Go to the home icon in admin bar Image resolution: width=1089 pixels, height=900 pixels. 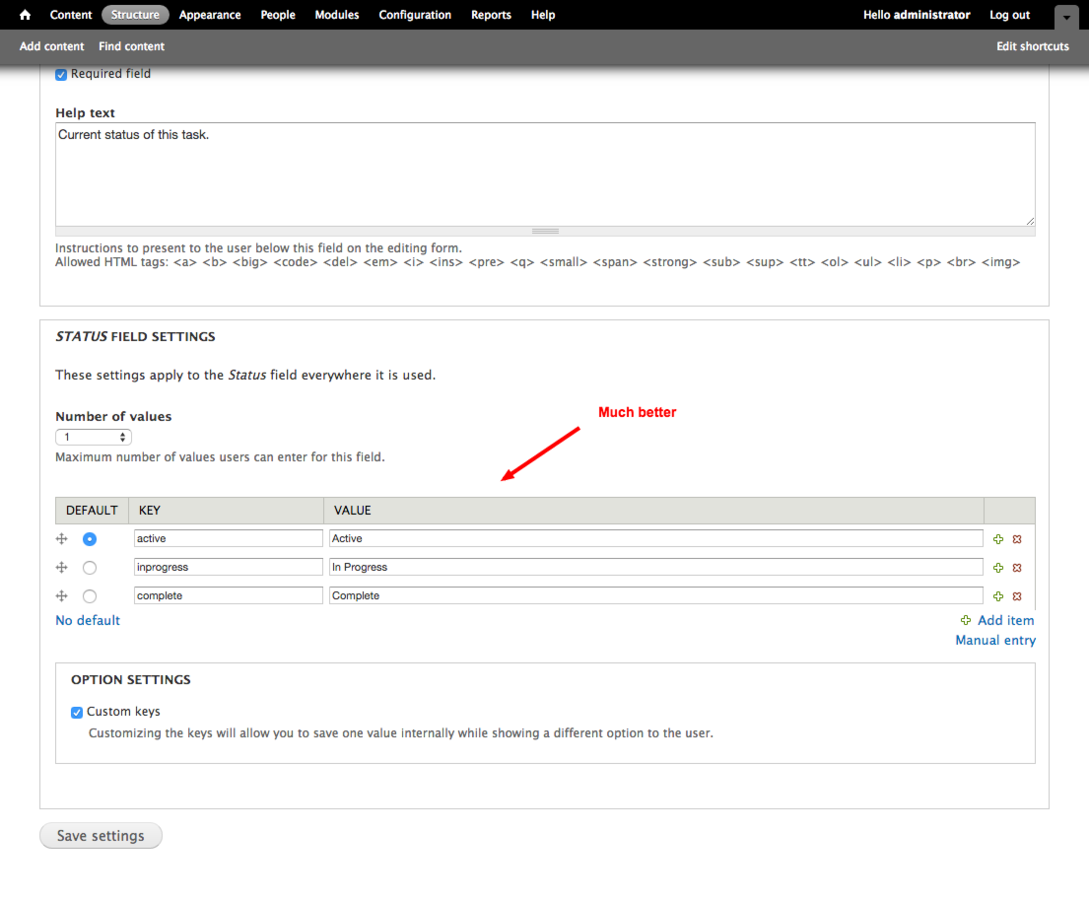point(25,15)
